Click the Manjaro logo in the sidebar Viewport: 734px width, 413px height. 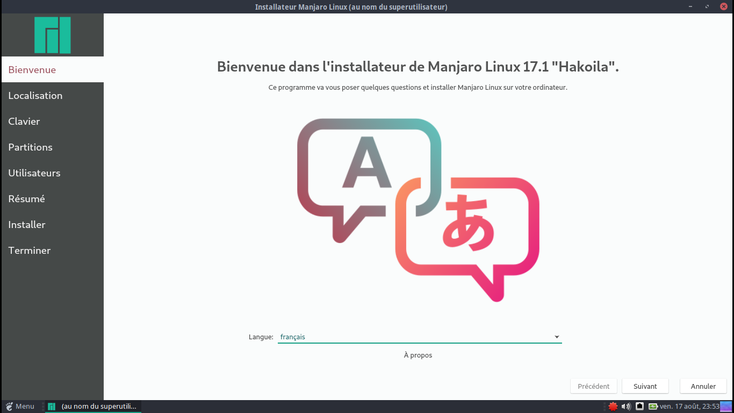pyautogui.click(x=52, y=35)
